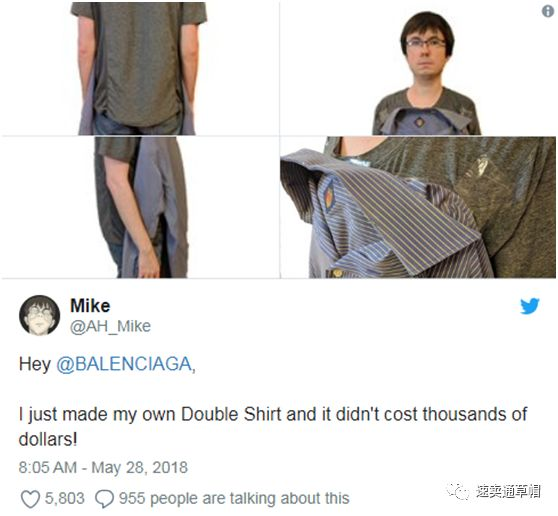Visit the @AH_Mike handle

tap(110, 326)
